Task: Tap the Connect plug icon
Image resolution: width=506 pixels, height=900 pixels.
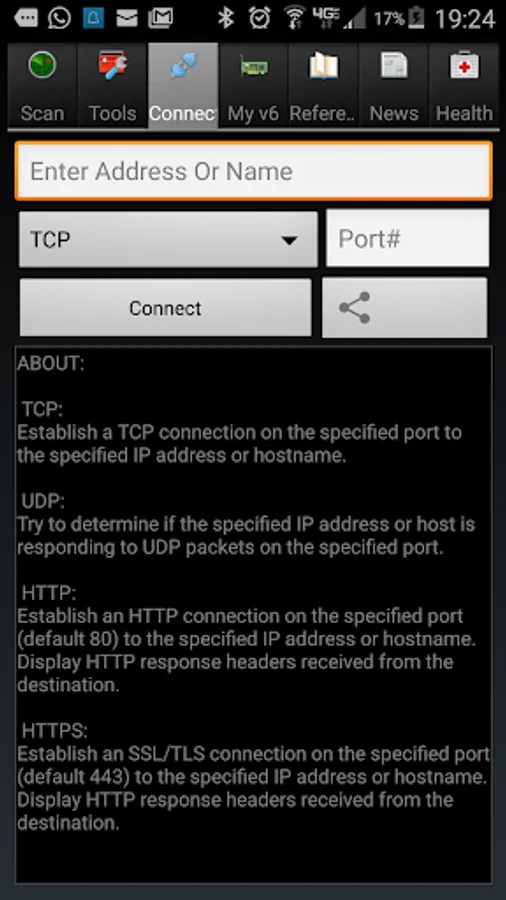Action: click(x=183, y=67)
